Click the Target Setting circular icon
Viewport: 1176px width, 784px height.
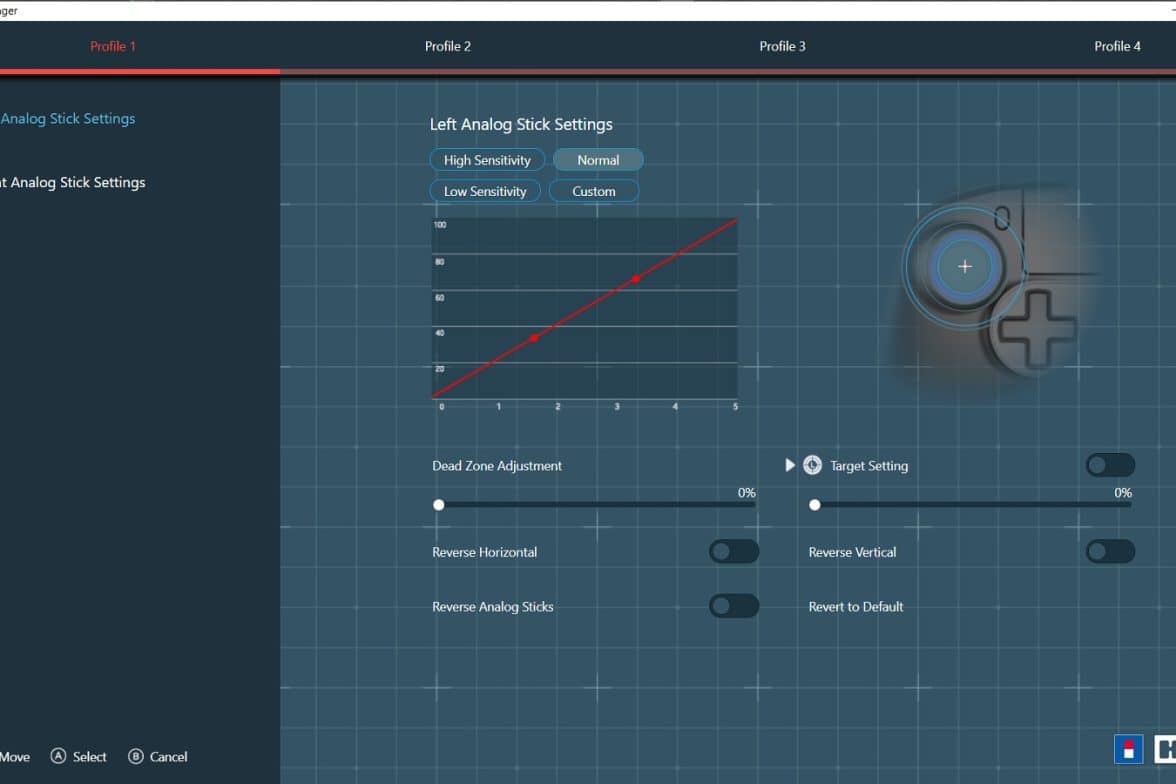tap(812, 465)
